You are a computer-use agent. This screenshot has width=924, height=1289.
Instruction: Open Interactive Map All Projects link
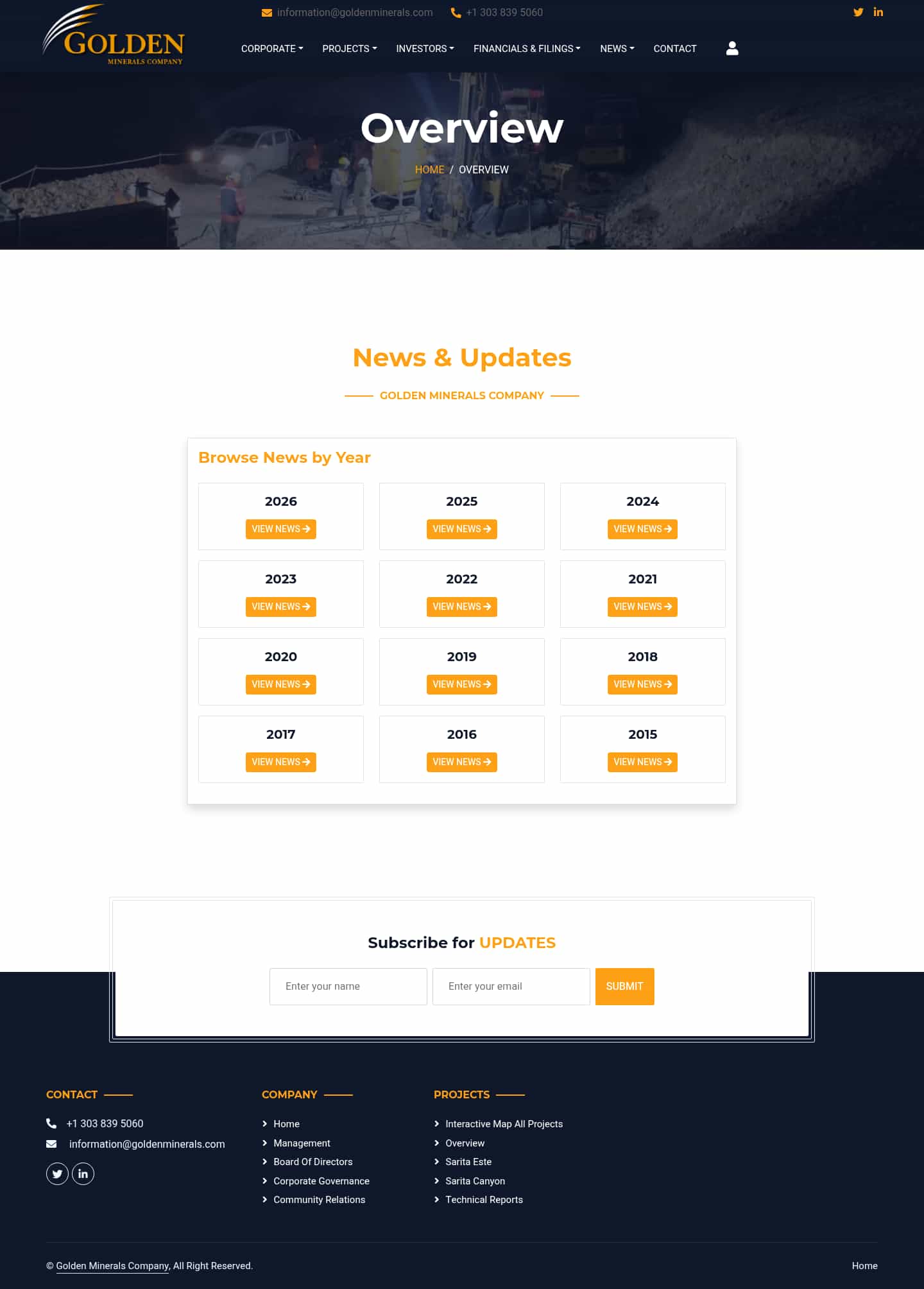504,1124
